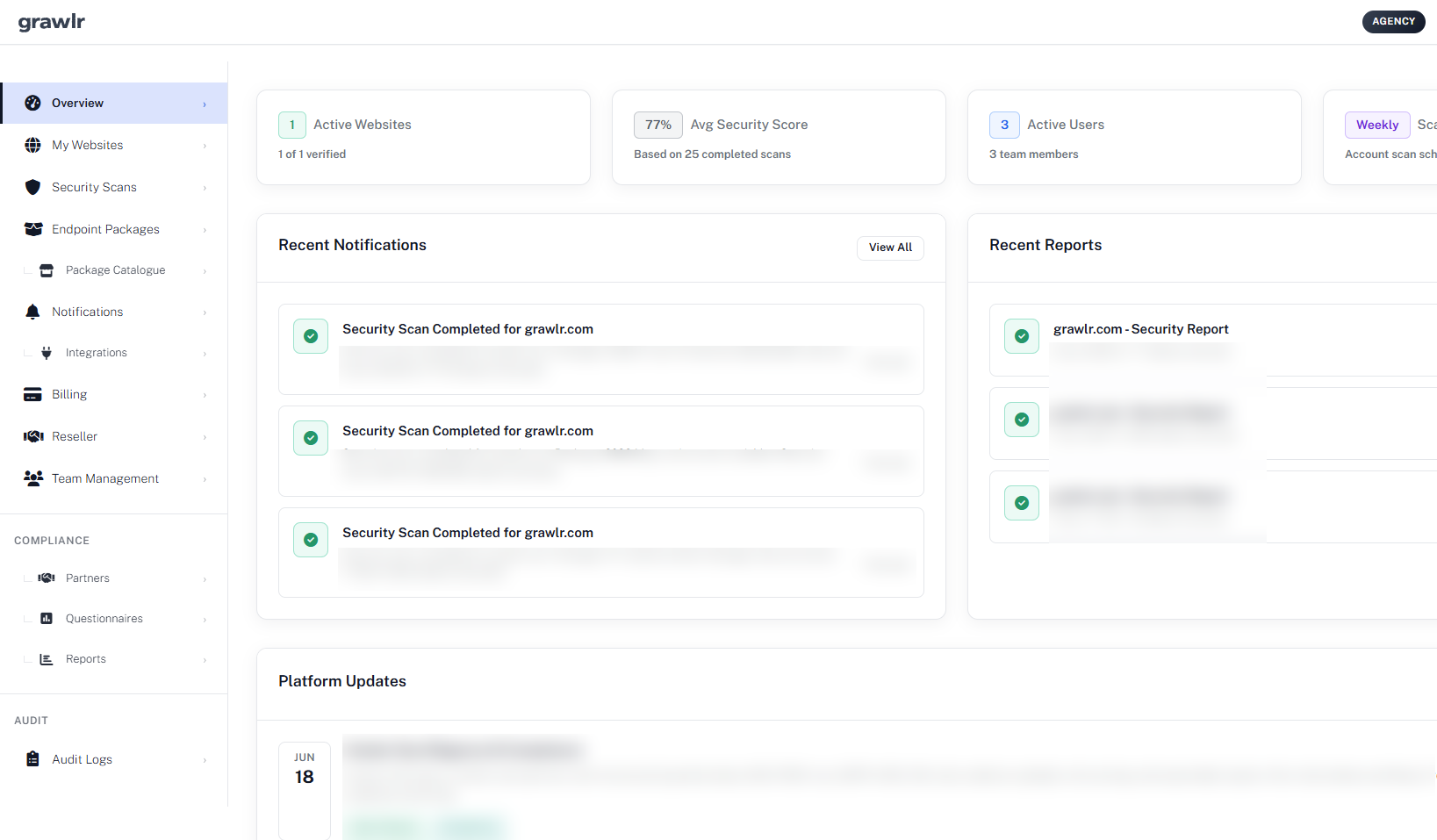
Task: Click the 77% score badge
Action: tap(658, 125)
